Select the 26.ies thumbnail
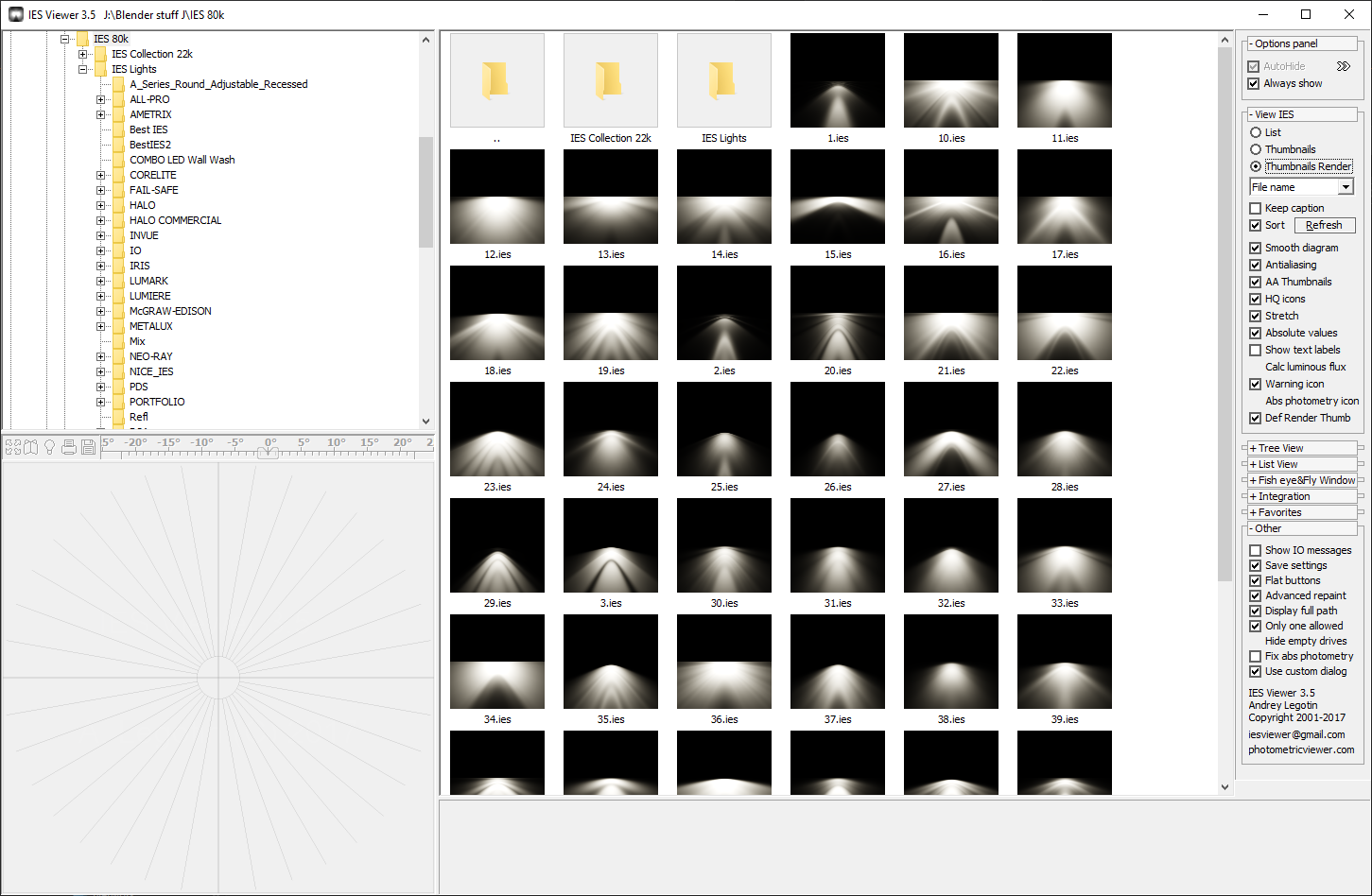The image size is (1372, 896). [x=838, y=429]
